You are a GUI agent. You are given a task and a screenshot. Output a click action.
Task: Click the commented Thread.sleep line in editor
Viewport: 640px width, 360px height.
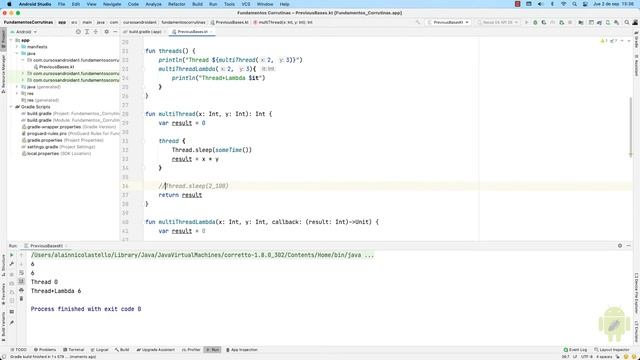coord(193,186)
